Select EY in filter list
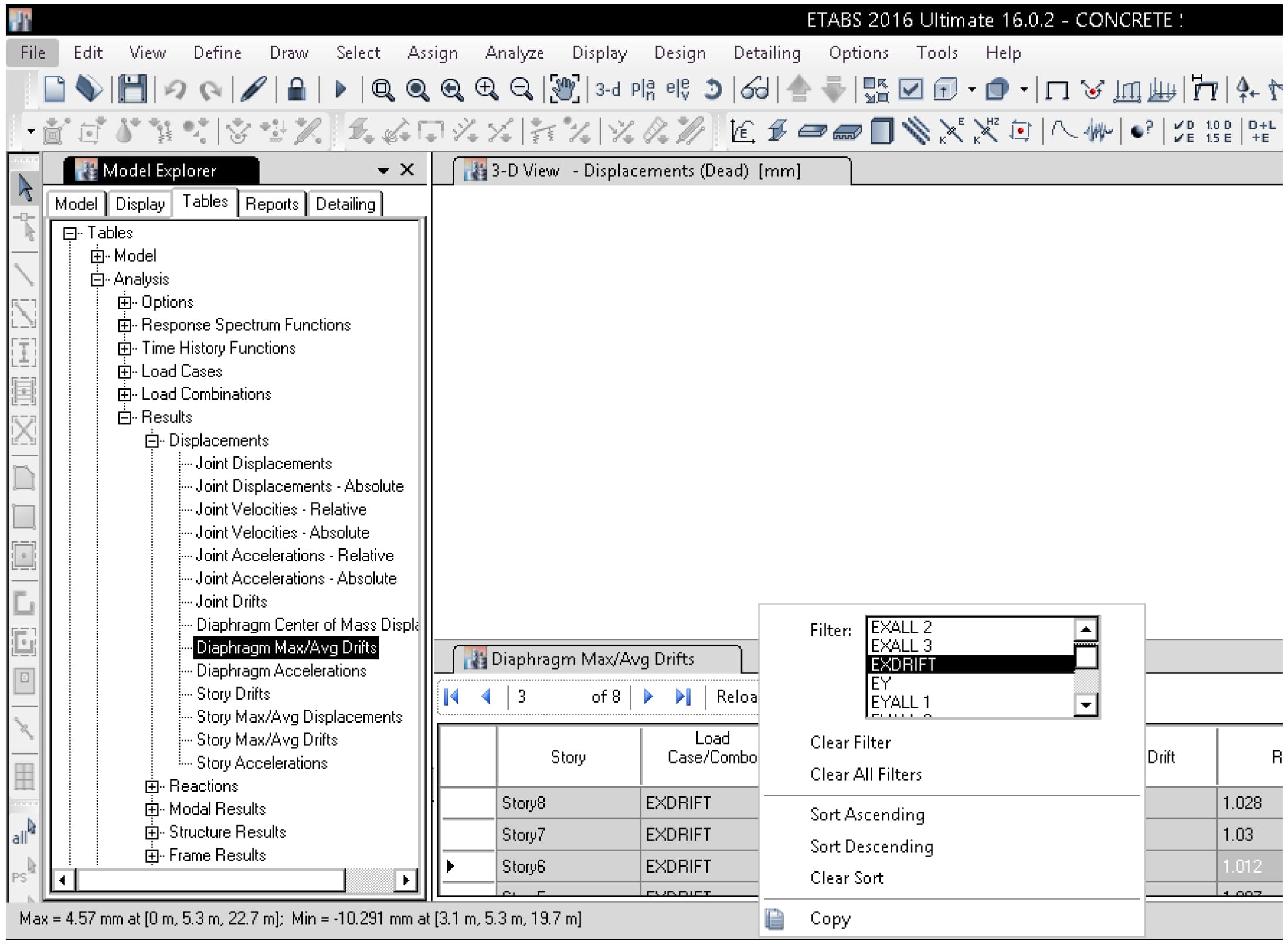Viewport: 1288px width, 944px height. point(970,683)
